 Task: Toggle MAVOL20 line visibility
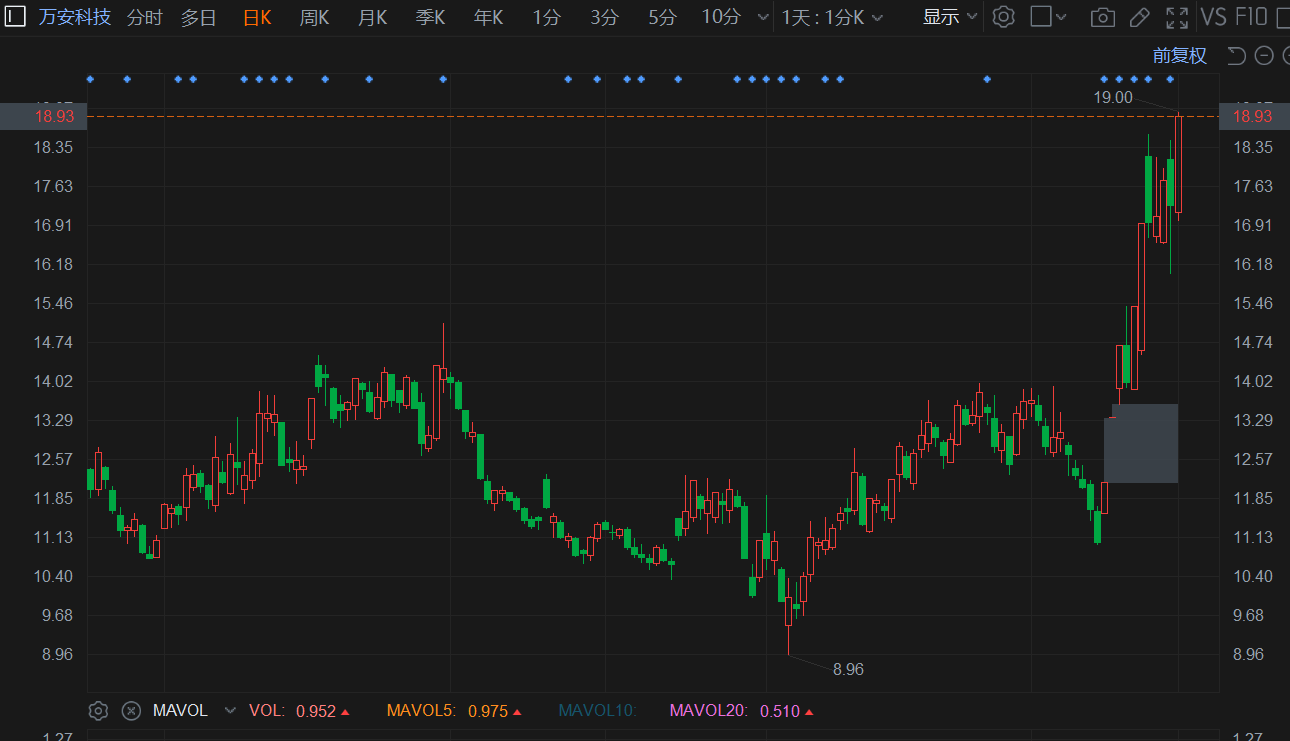pos(708,711)
